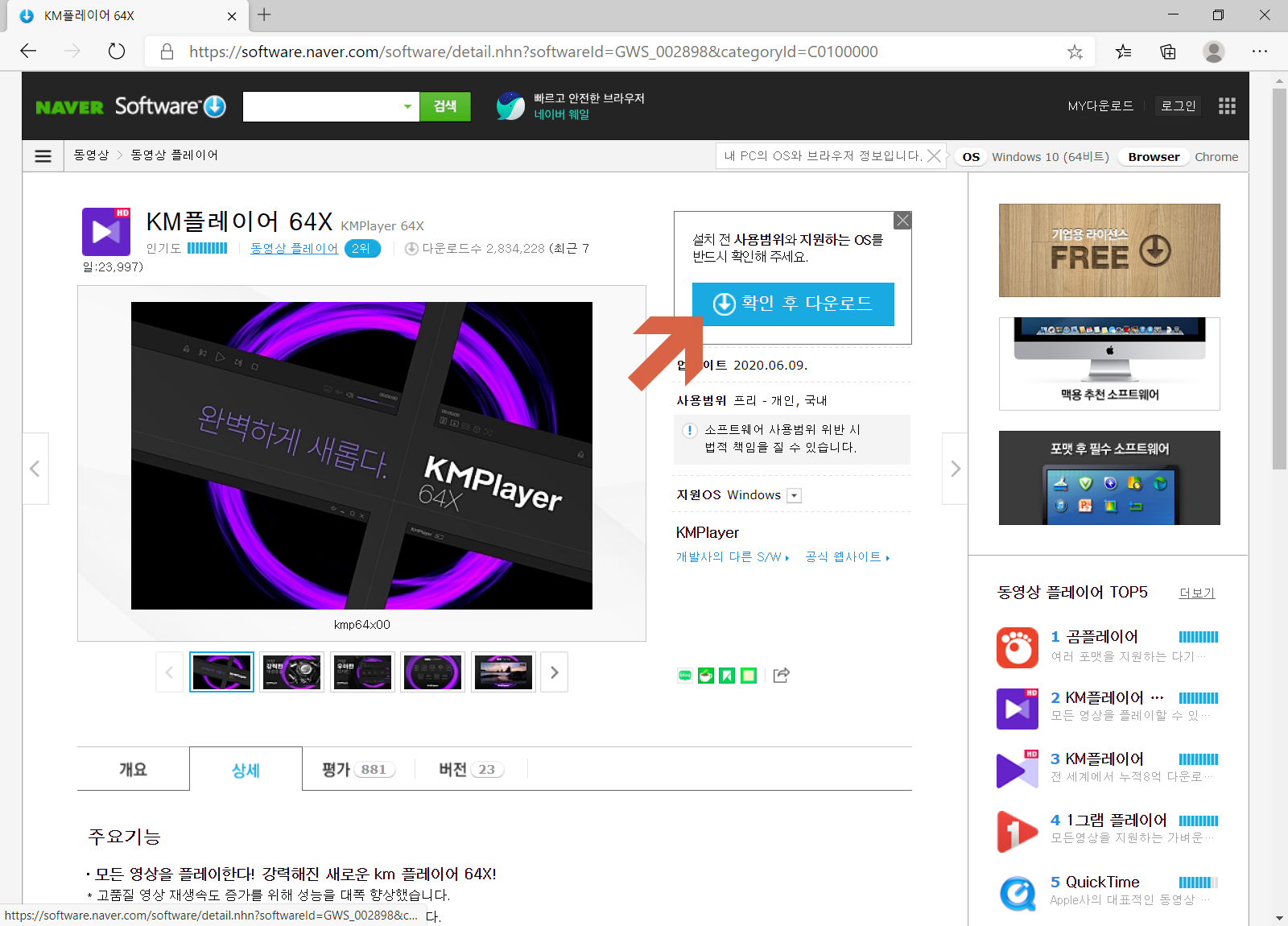Open the 2 KM플레이어 TOP5 entry

[x=1107, y=698]
